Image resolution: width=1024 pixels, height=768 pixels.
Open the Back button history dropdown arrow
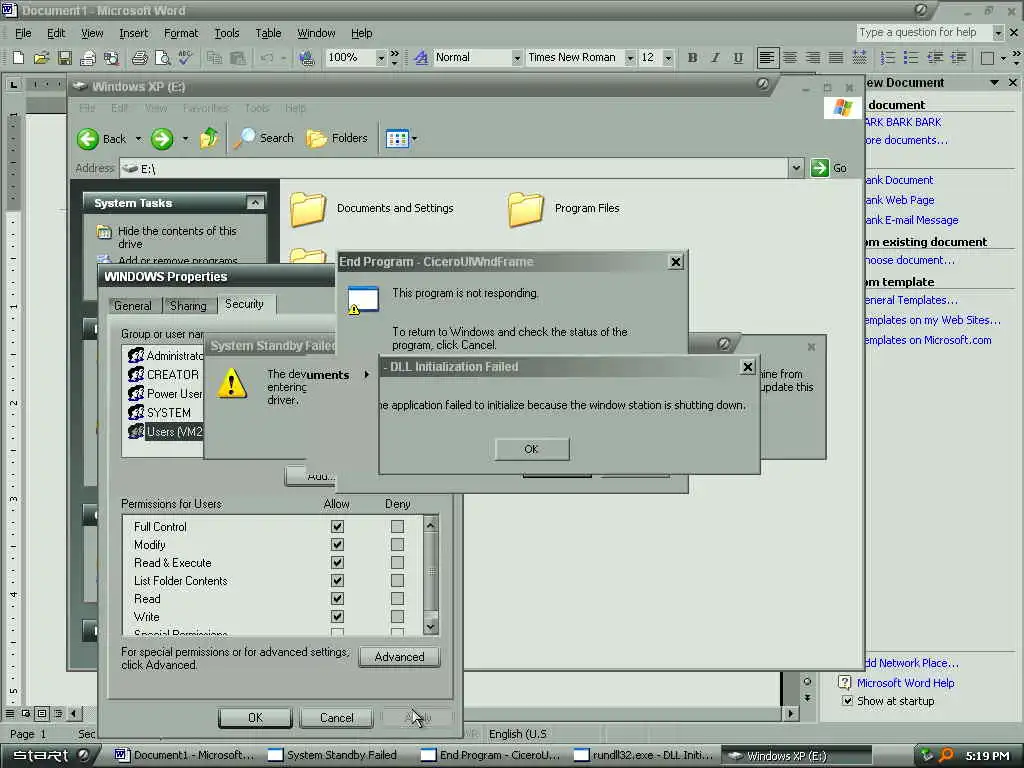[x=138, y=138]
